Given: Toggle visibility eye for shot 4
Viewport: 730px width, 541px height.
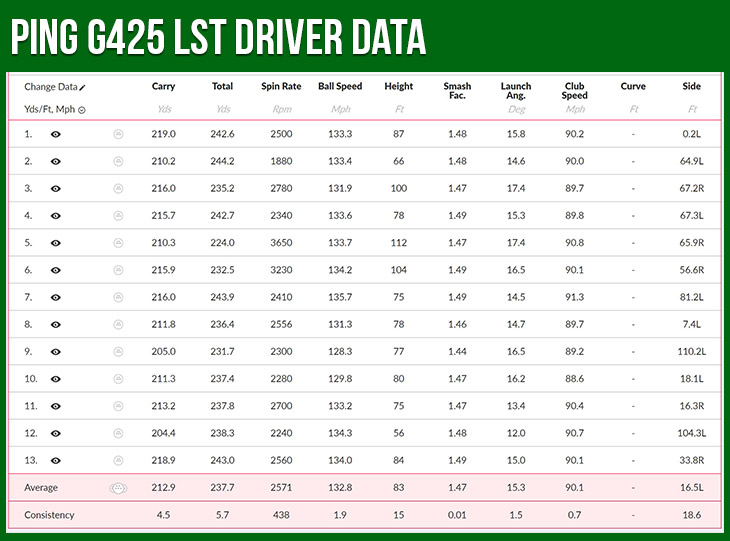Looking at the screenshot, I should click(x=56, y=216).
